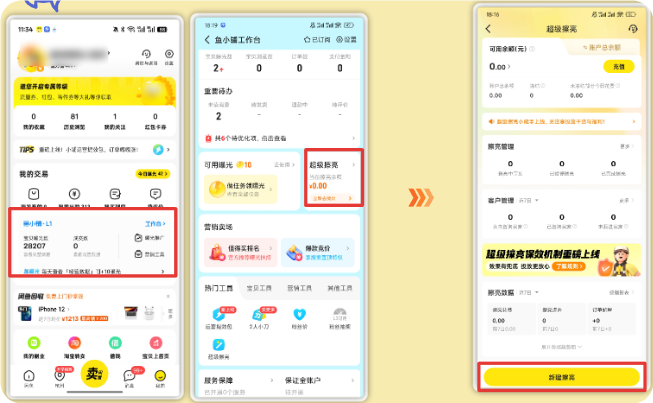Select the 其他工具 tab
Viewport: 653px width, 403px height.
point(340,288)
